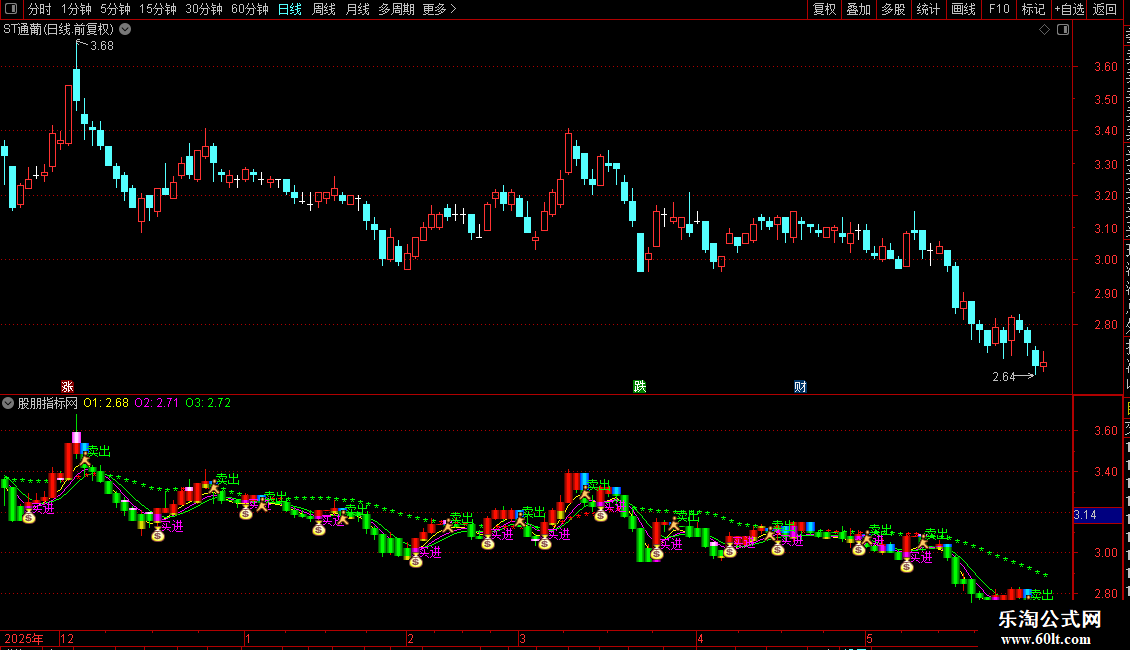The width and height of the screenshot is (1130, 650).
Task: Click the O1: 2.68 indicator value
Action: (106, 404)
